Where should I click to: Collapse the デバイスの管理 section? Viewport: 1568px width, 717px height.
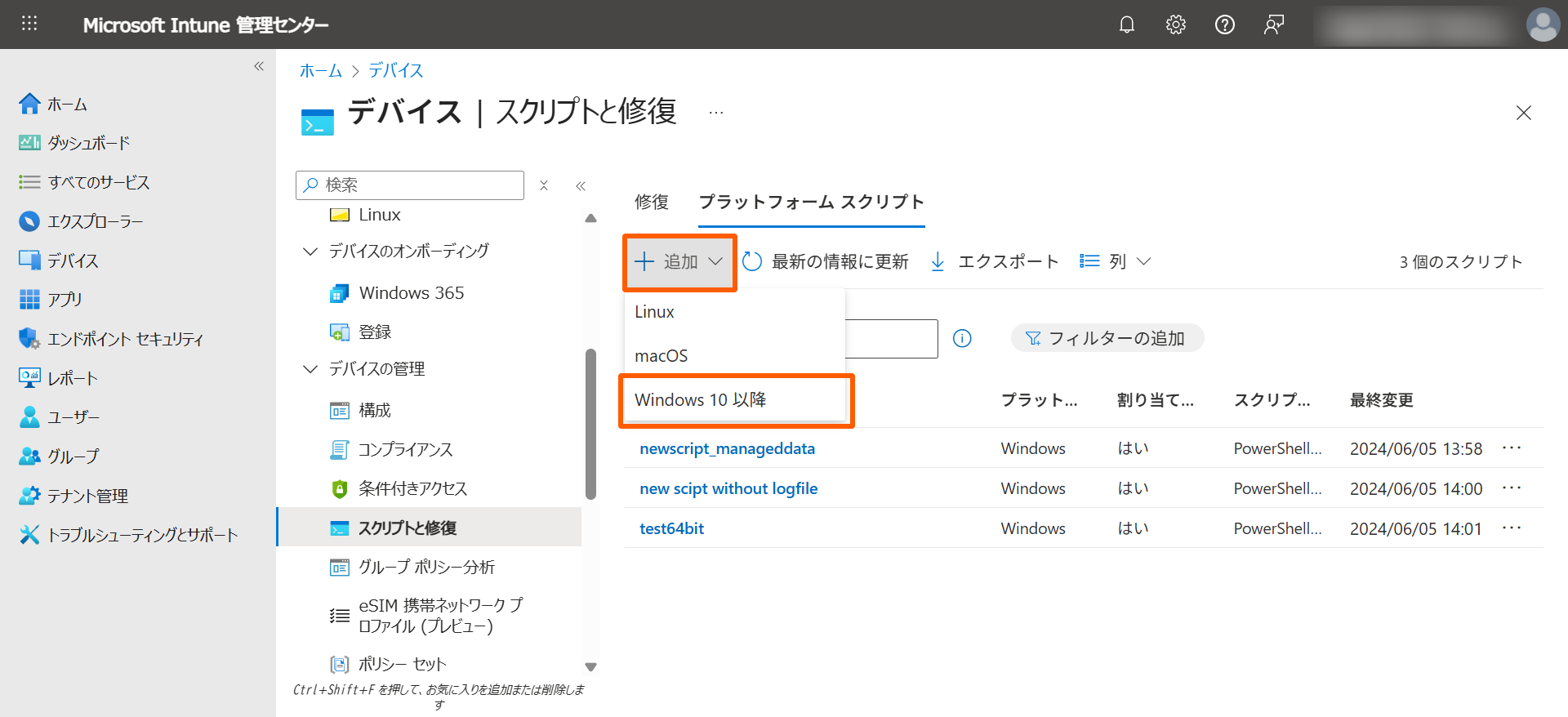pyautogui.click(x=310, y=369)
